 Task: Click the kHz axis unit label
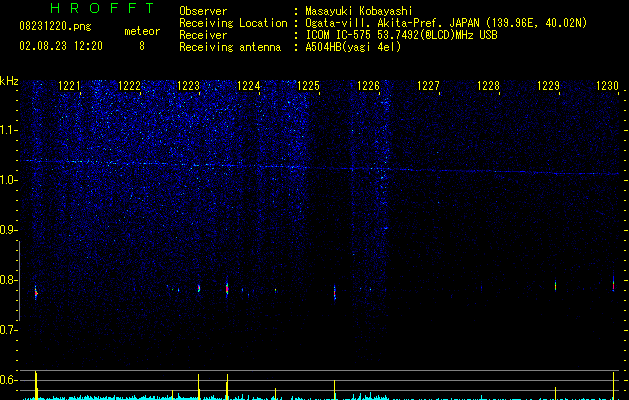[9, 81]
